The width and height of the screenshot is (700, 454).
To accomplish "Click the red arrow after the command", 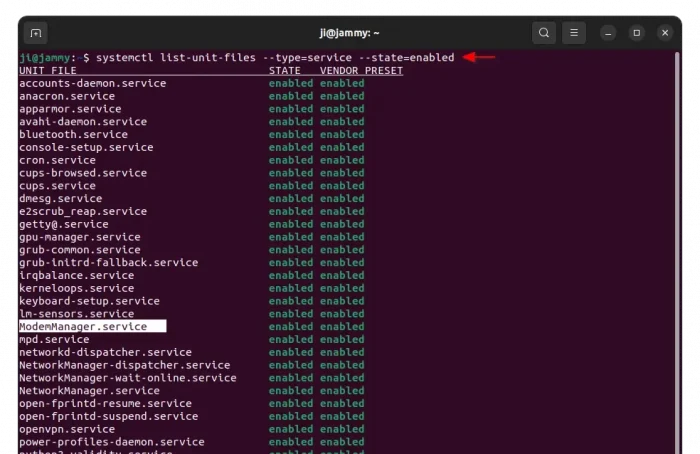I will tap(479, 58).
